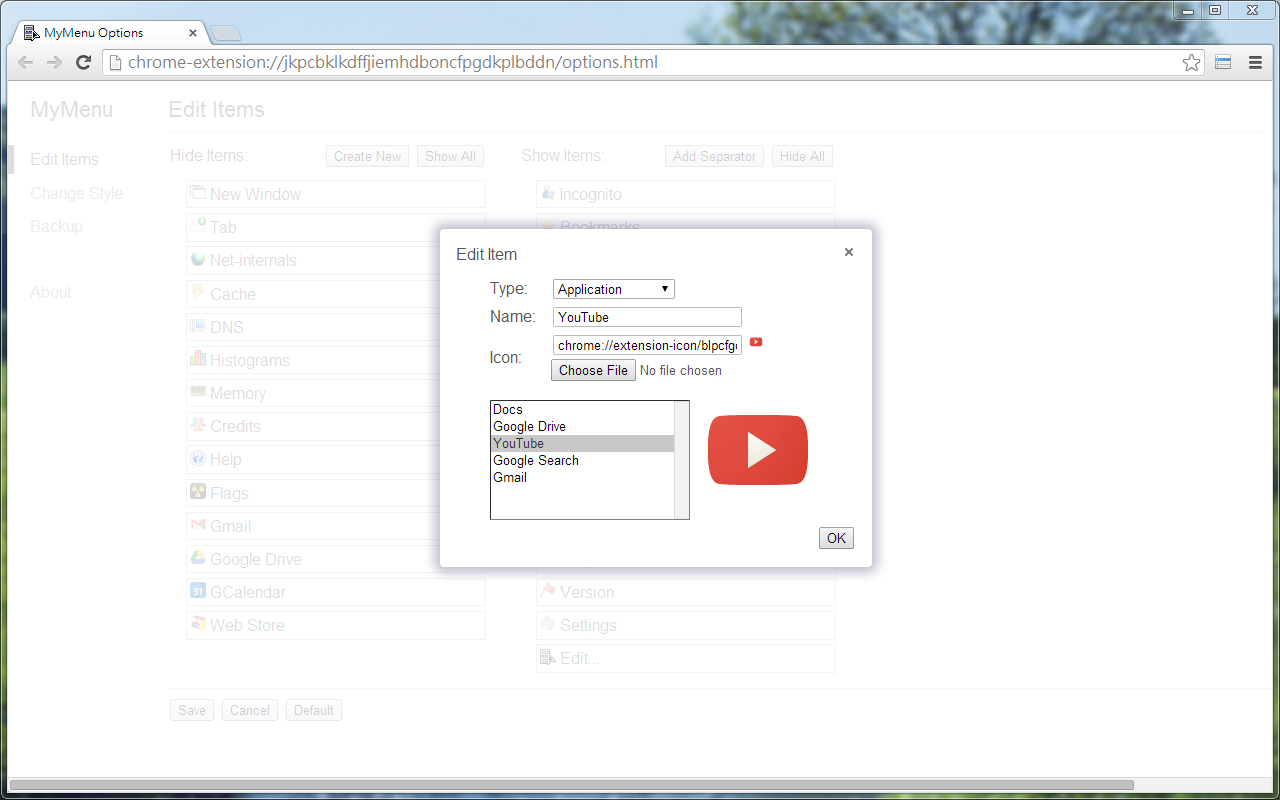Click the Memory item icon
This screenshot has height=800, width=1280.
[198, 391]
